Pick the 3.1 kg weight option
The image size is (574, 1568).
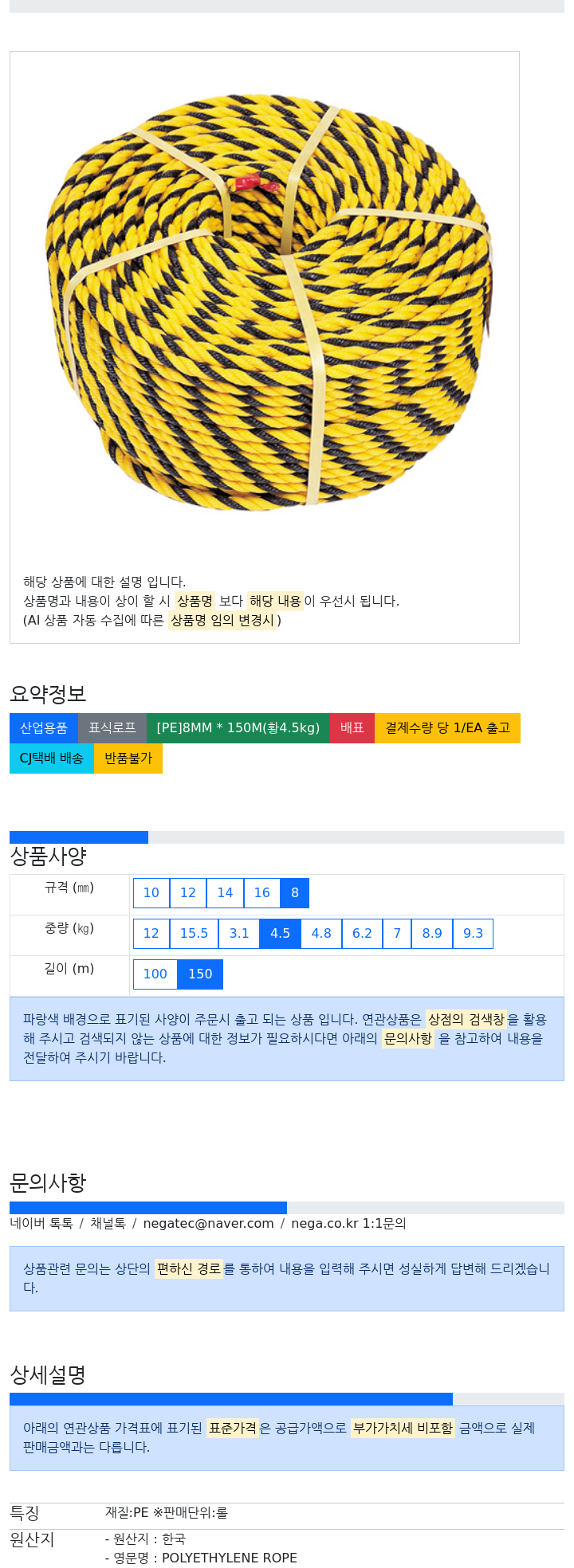239,934
